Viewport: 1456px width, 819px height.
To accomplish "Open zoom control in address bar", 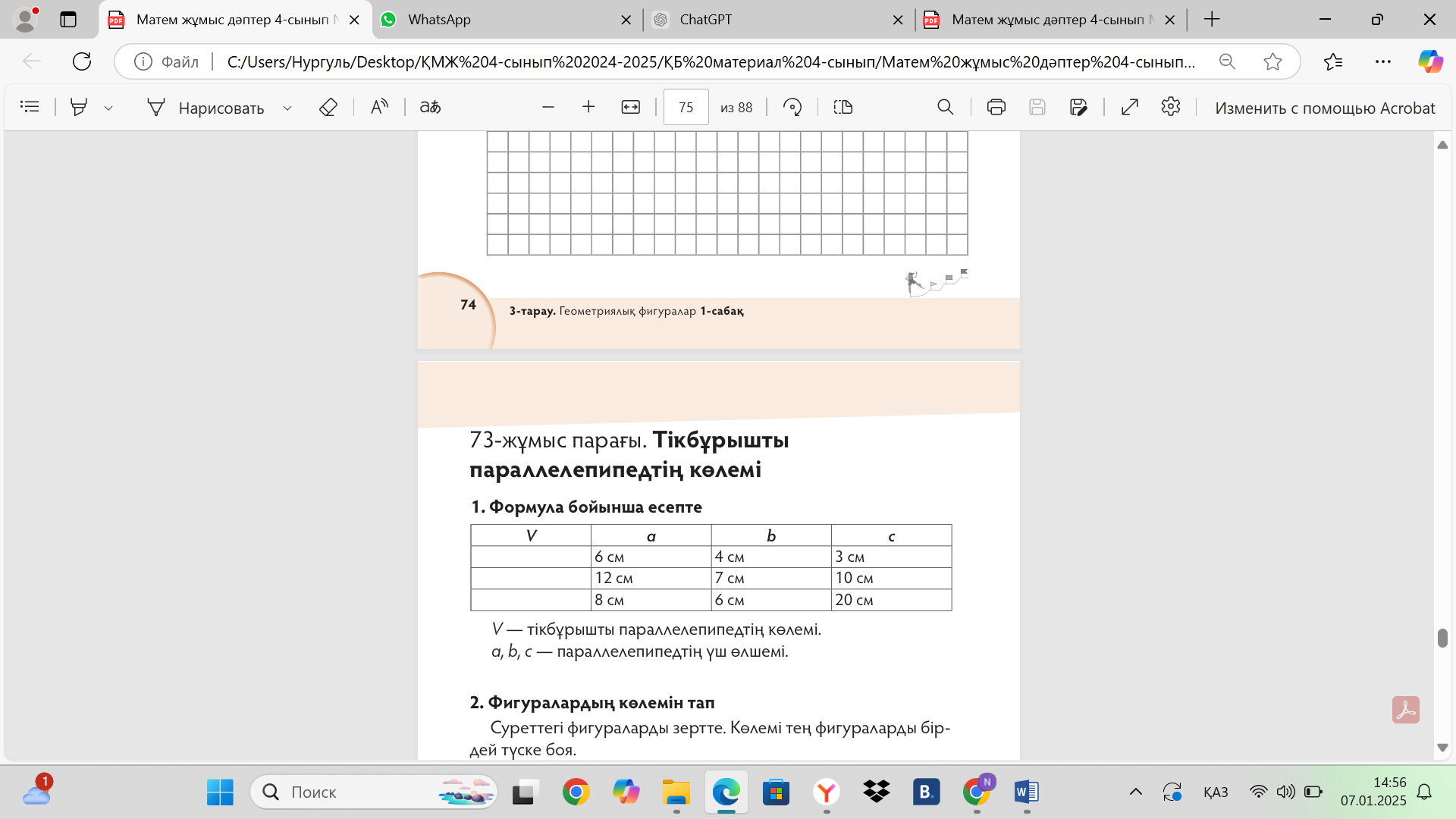I will pyautogui.click(x=1227, y=61).
